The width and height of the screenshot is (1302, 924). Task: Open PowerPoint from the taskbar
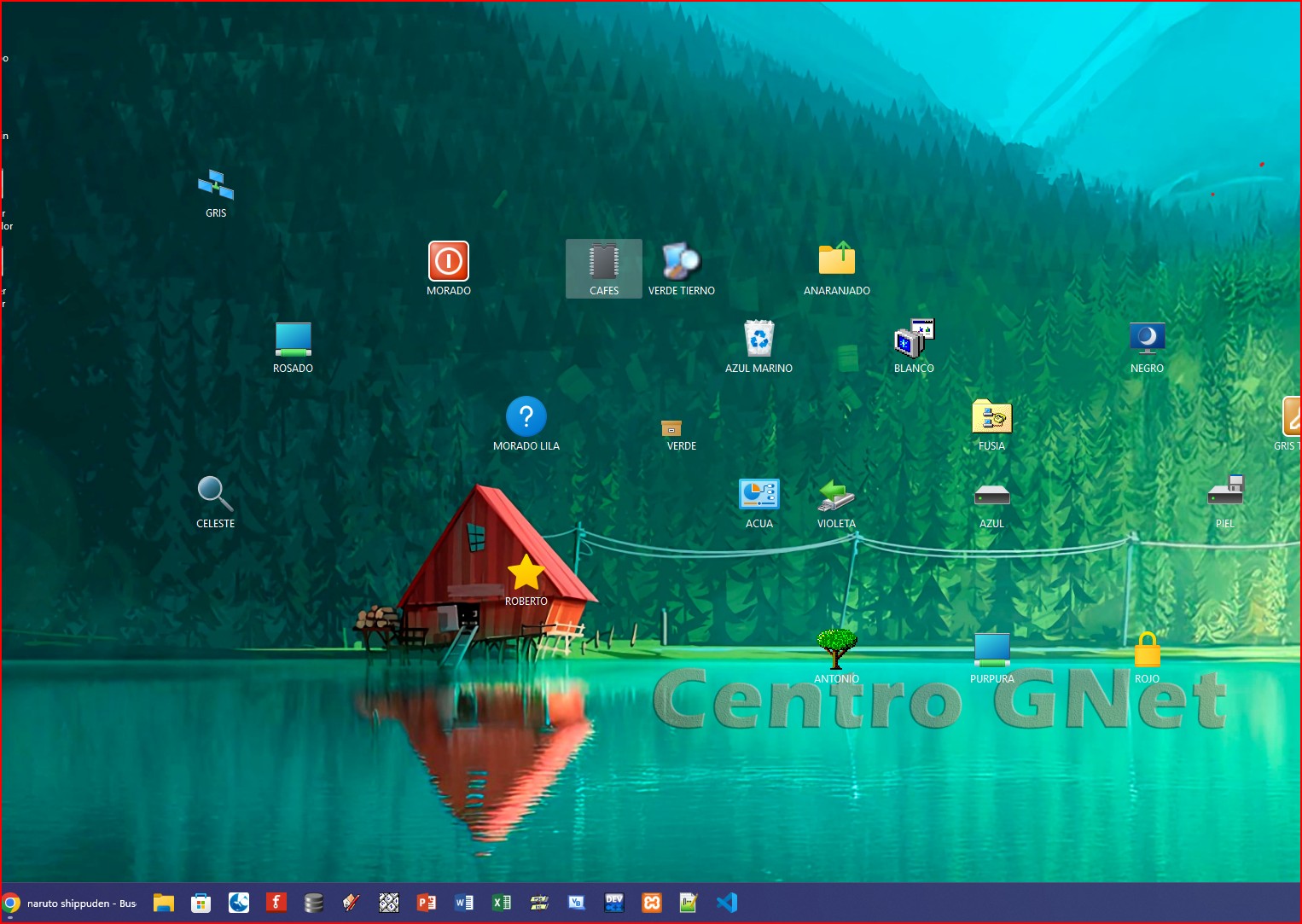(x=427, y=903)
